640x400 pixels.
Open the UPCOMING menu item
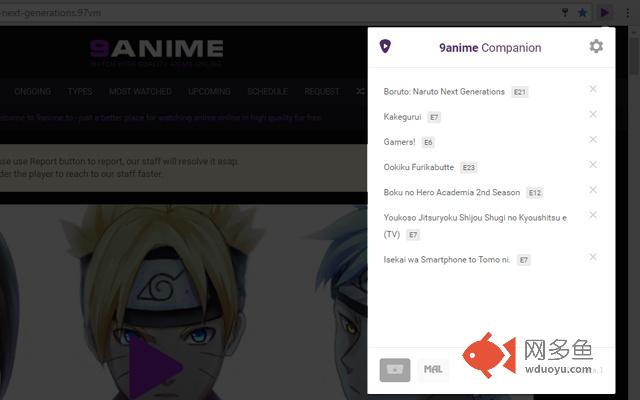(x=209, y=91)
